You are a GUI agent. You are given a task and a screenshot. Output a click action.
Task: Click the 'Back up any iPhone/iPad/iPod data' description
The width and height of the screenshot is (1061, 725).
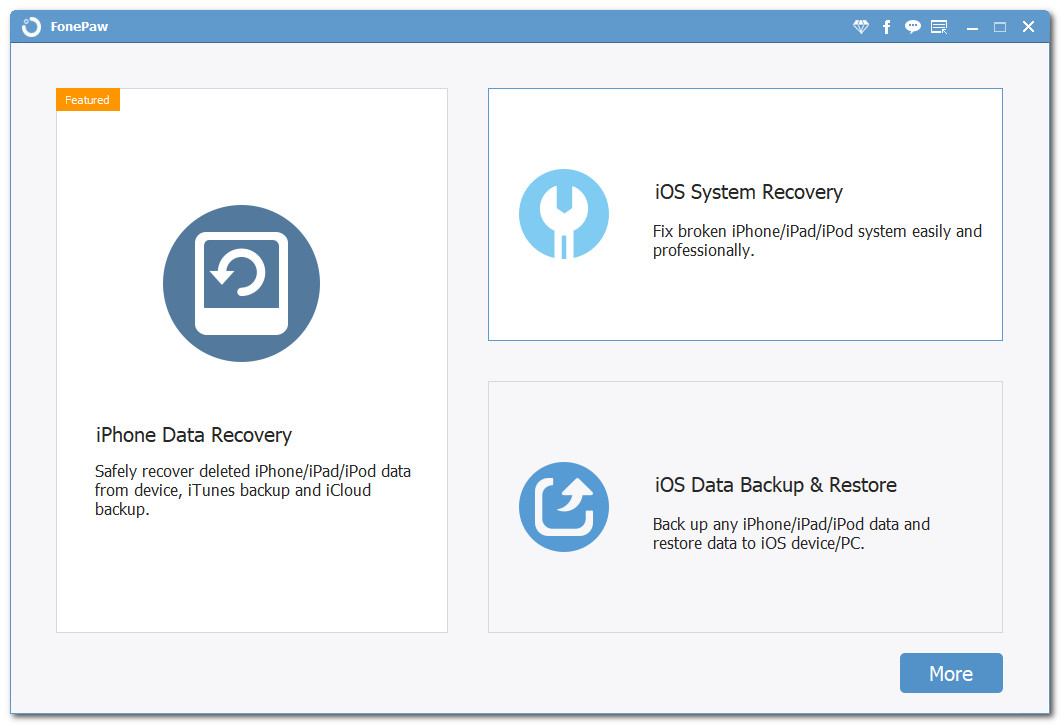[x=791, y=533]
